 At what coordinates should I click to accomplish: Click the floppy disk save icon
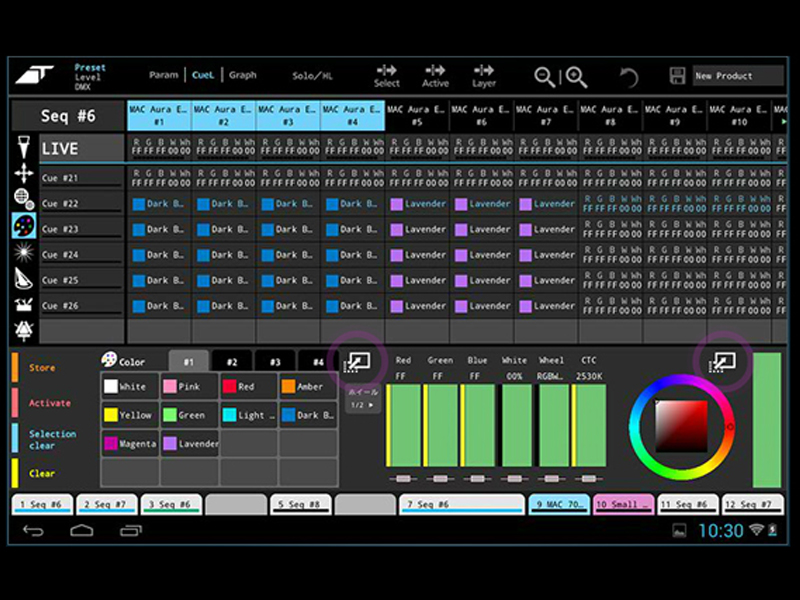[677, 76]
